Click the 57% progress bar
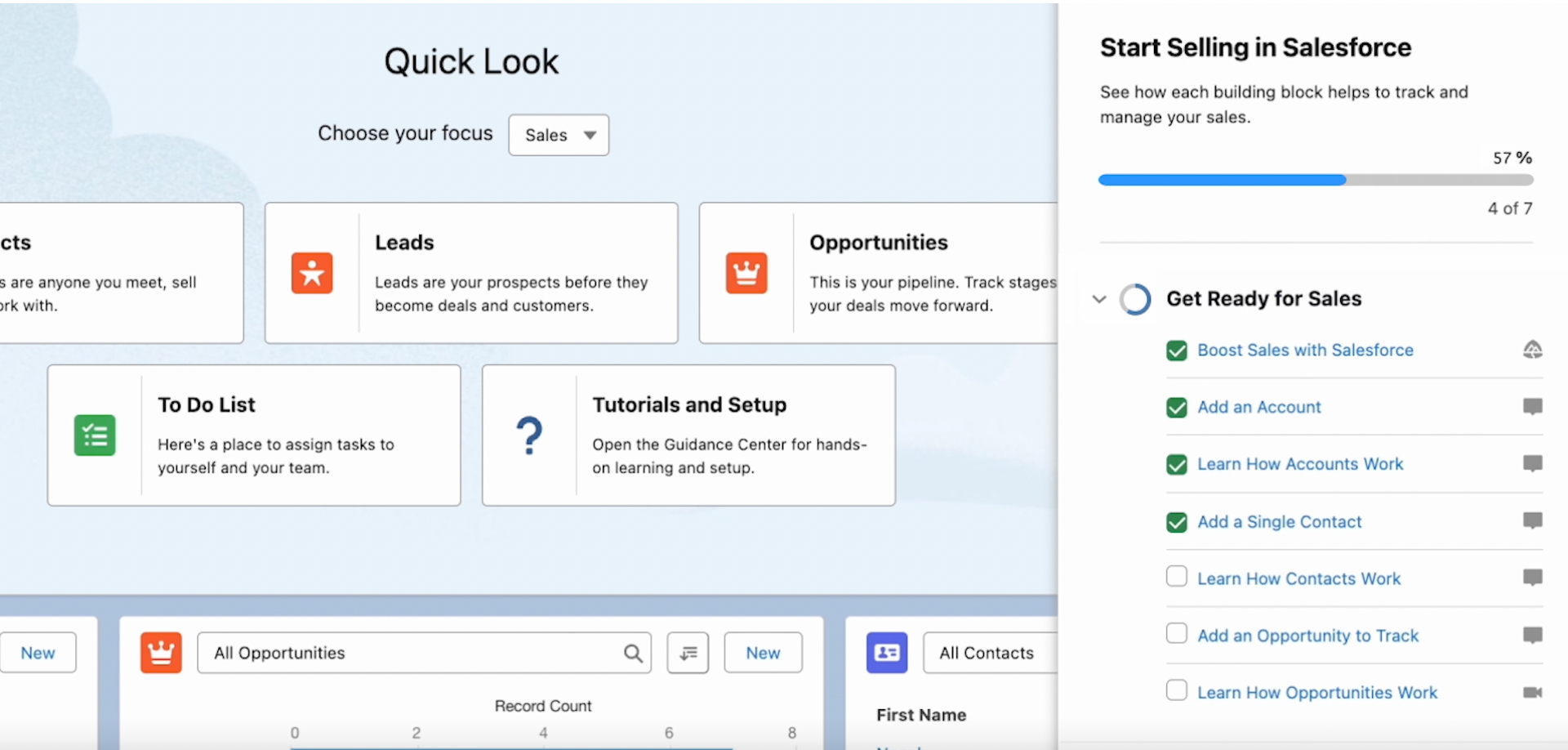This screenshot has height=750, width=1568. pyautogui.click(x=1316, y=180)
